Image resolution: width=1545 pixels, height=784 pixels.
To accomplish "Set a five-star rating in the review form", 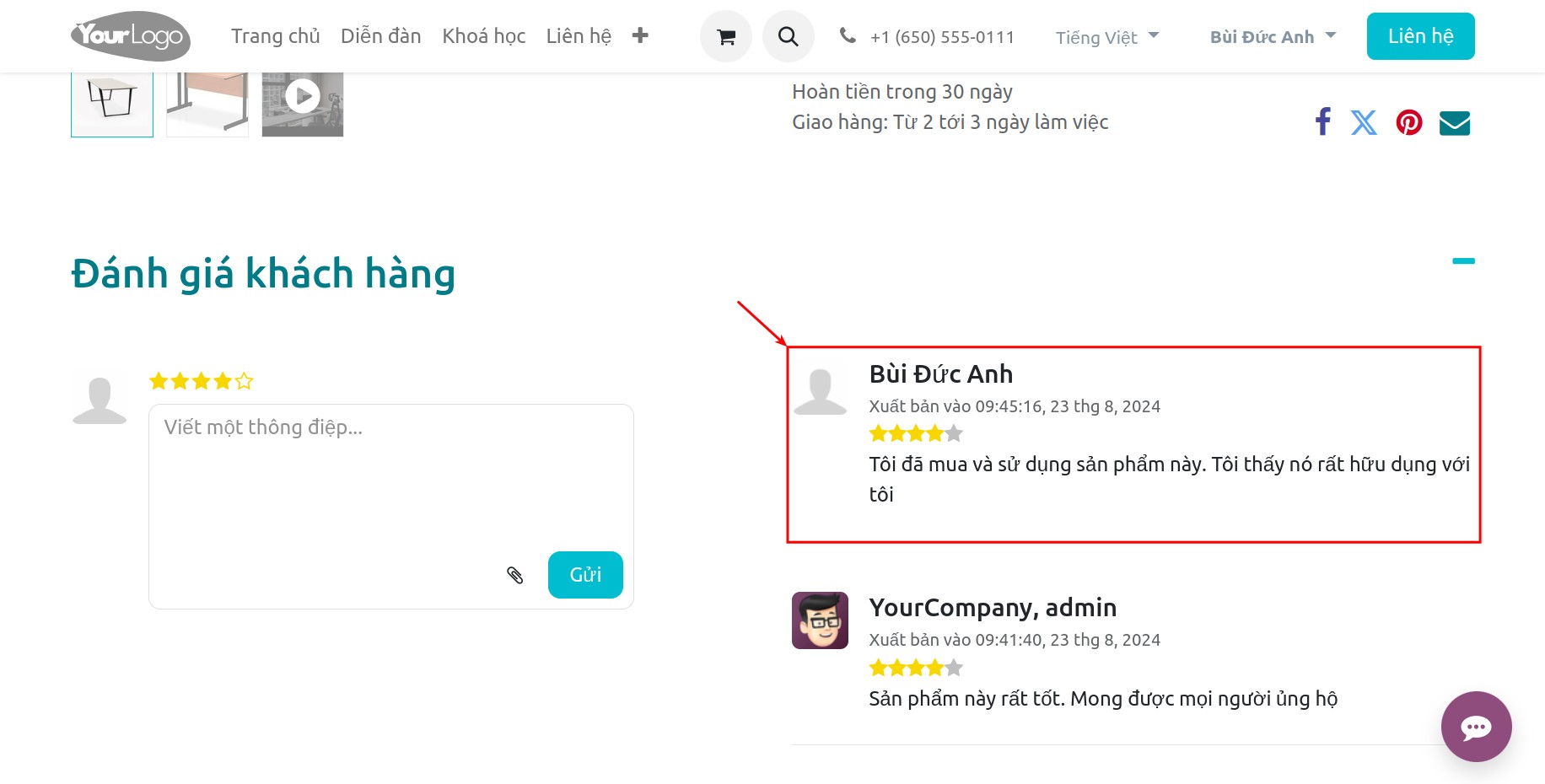I will pyautogui.click(x=245, y=380).
